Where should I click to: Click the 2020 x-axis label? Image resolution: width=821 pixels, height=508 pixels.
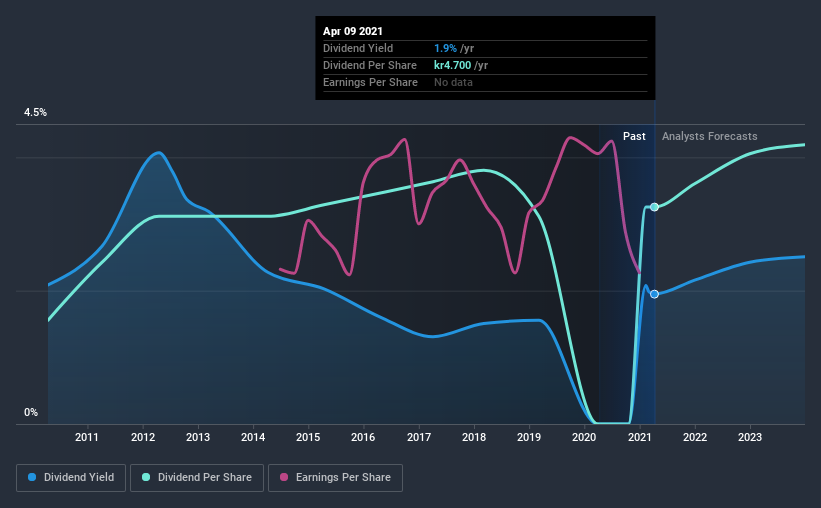(584, 437)
